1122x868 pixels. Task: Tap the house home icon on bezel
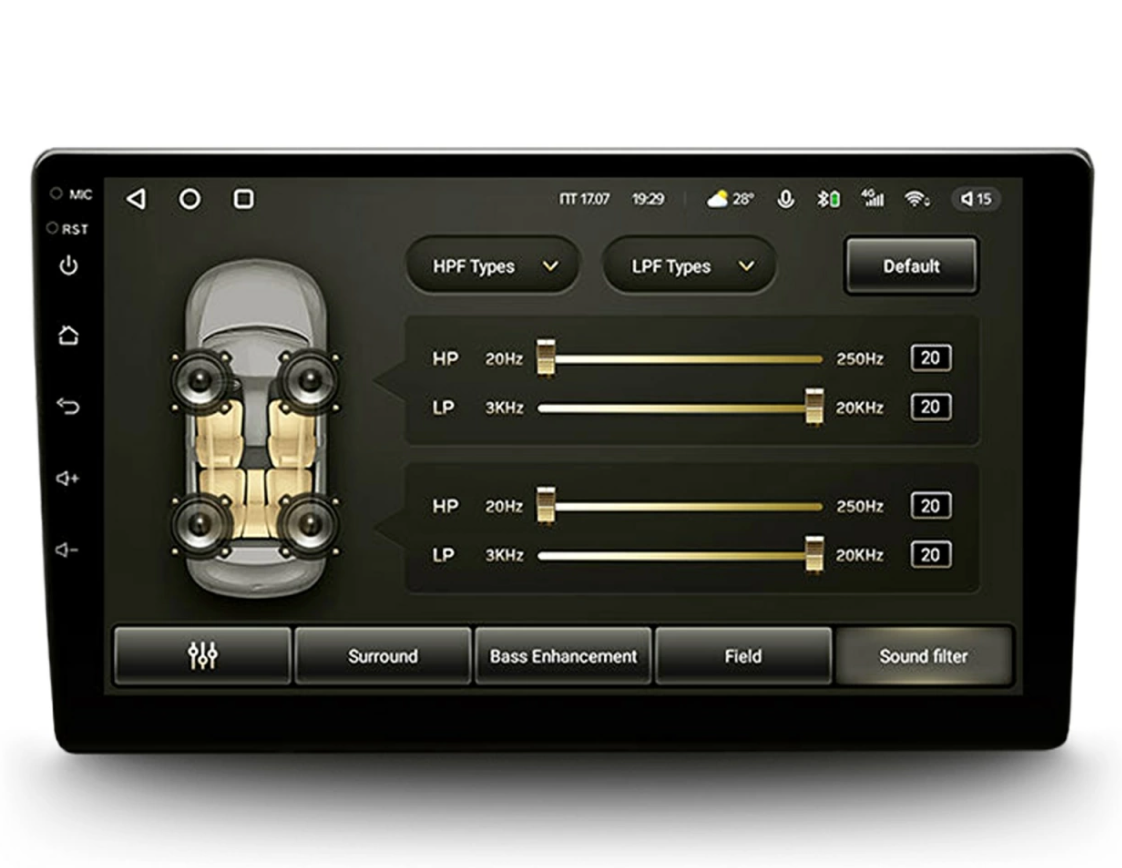[x=69, y=335]
